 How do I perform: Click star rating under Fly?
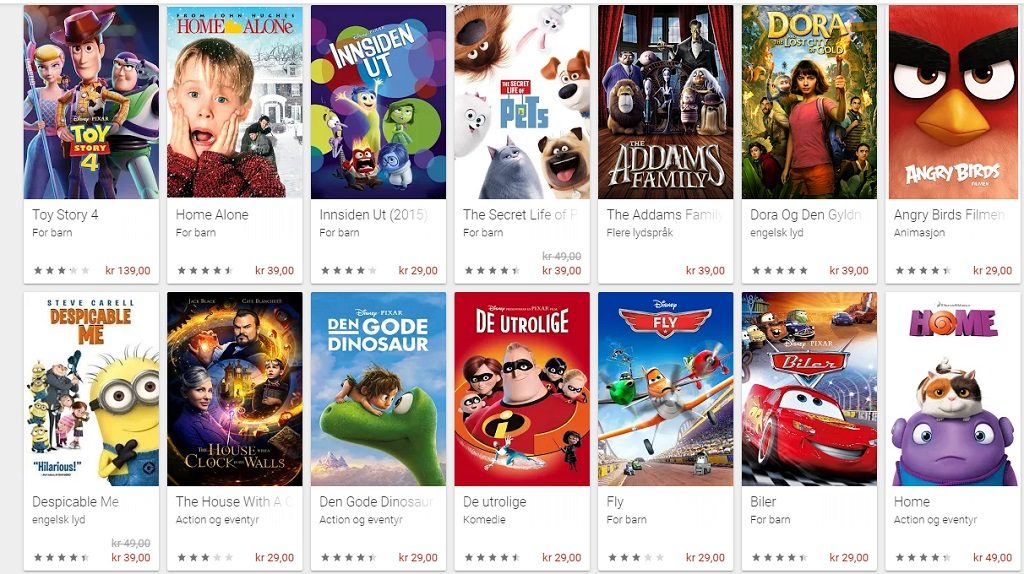point(636,558)
